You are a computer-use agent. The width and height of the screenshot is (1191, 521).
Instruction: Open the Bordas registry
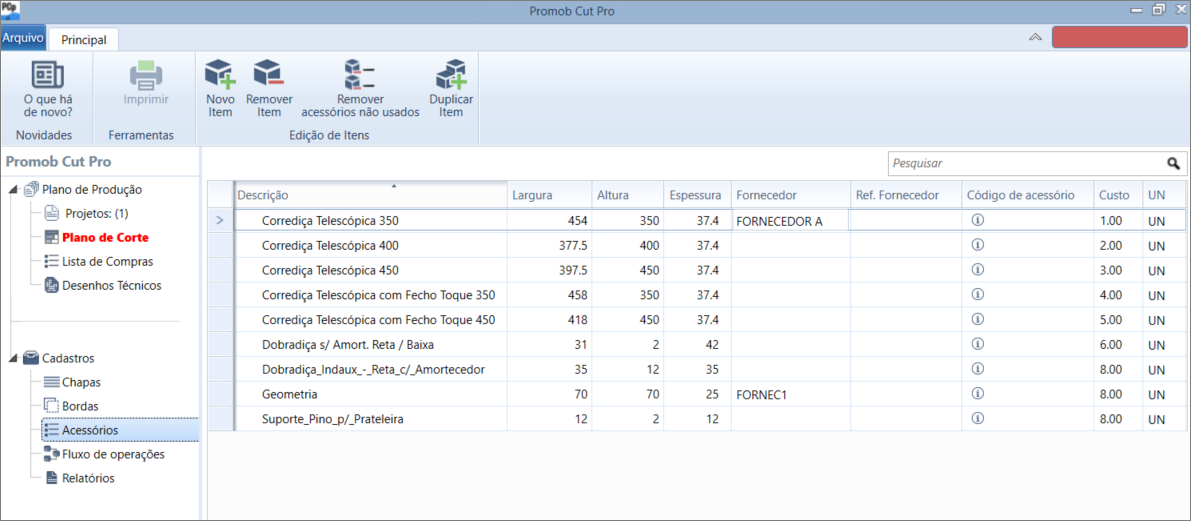81,406
